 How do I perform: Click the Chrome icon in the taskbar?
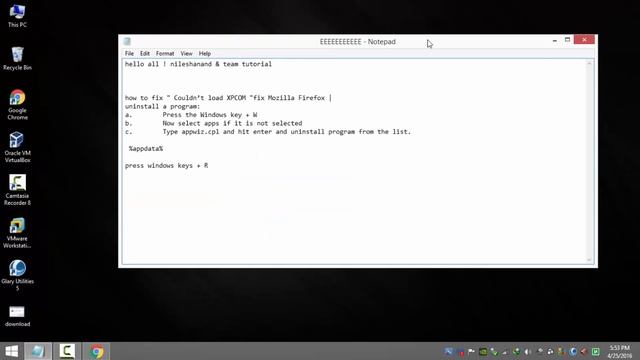97,351
